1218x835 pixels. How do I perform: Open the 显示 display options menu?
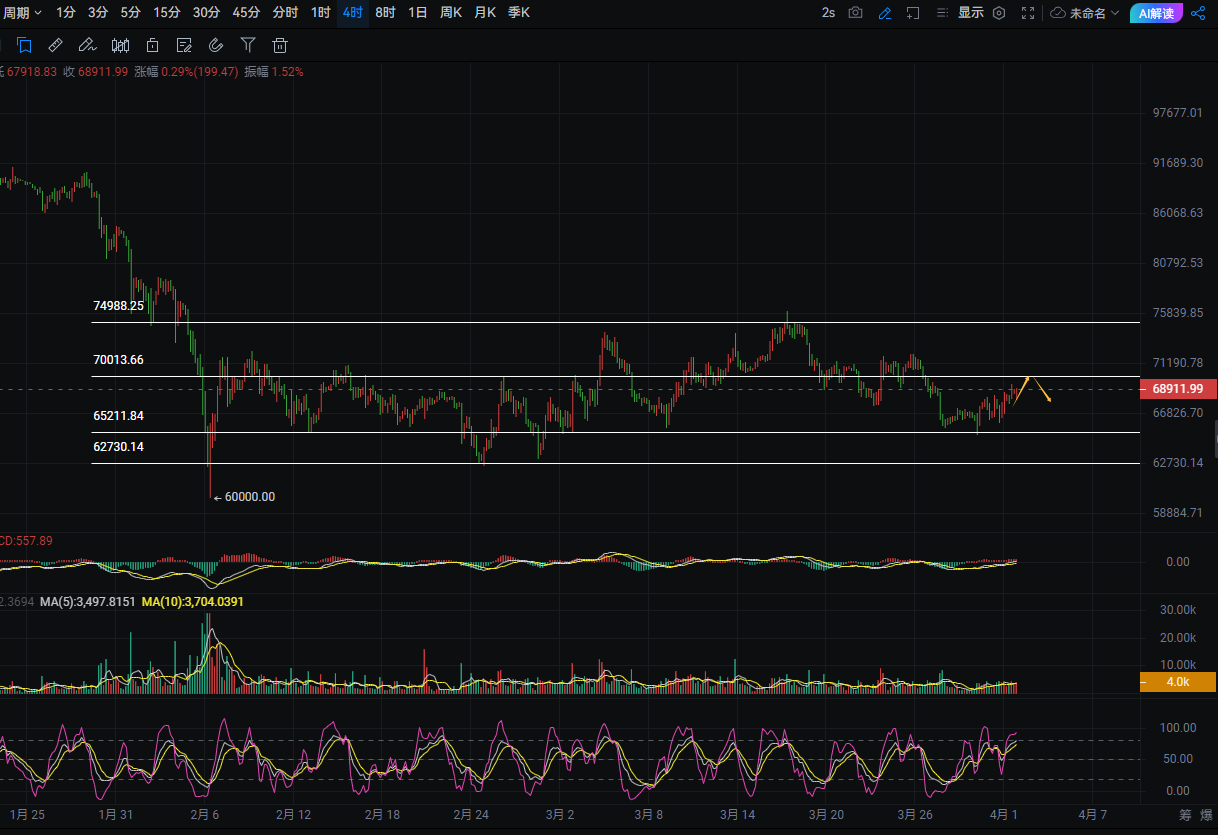(x=970, y=13)
